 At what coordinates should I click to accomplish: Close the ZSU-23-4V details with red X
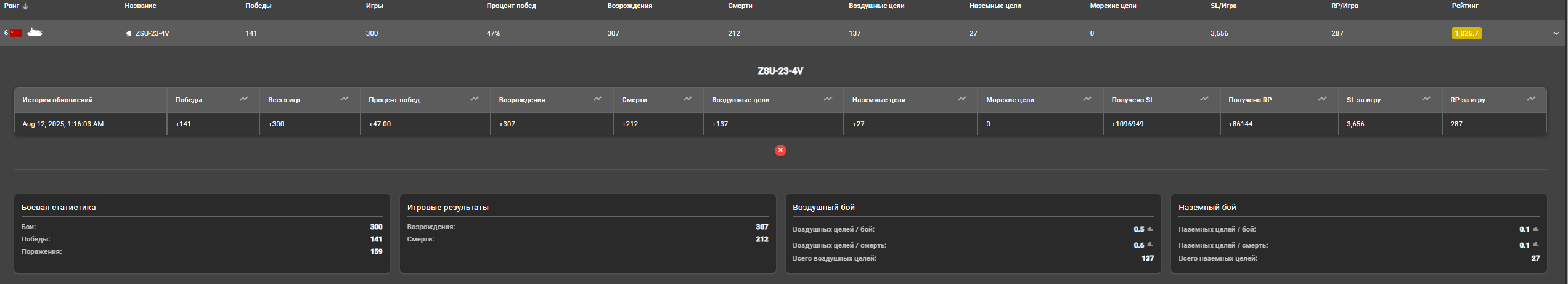pyautogui.click(x=780, y=150)
